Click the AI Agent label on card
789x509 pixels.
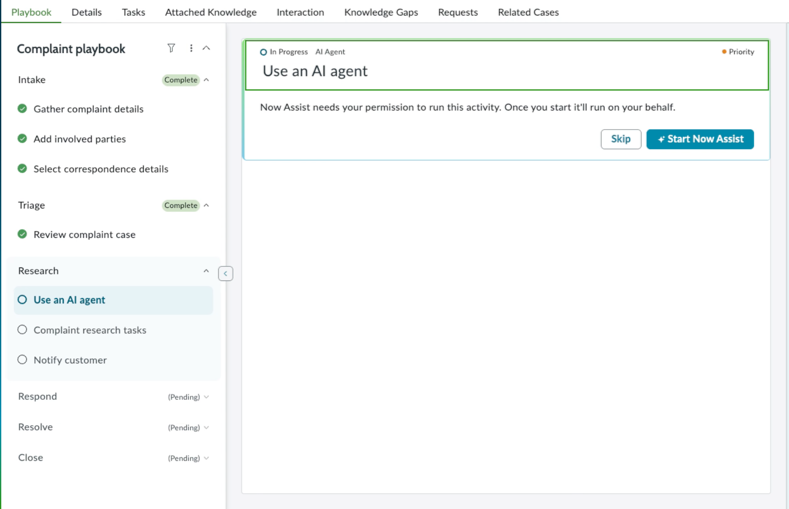coord(330,52)
